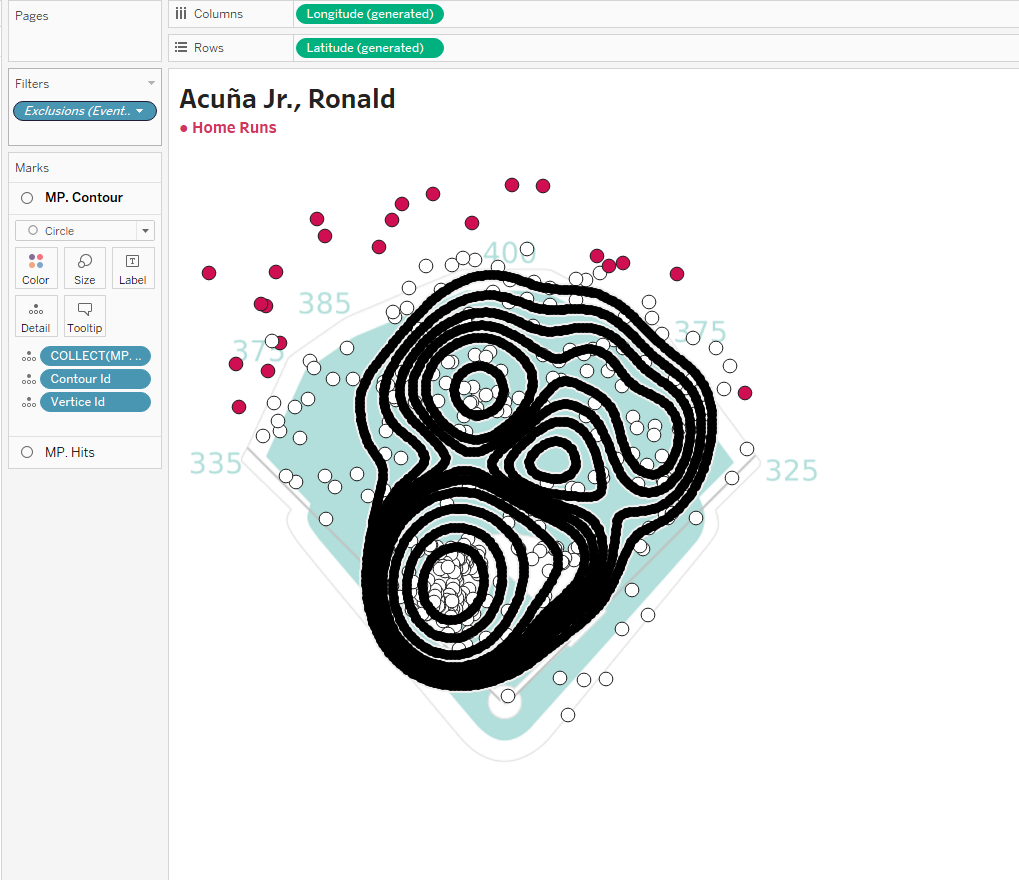Click the Columns shelf icon
This screenshot has width=1019, height=880.
tap(181, 14)
